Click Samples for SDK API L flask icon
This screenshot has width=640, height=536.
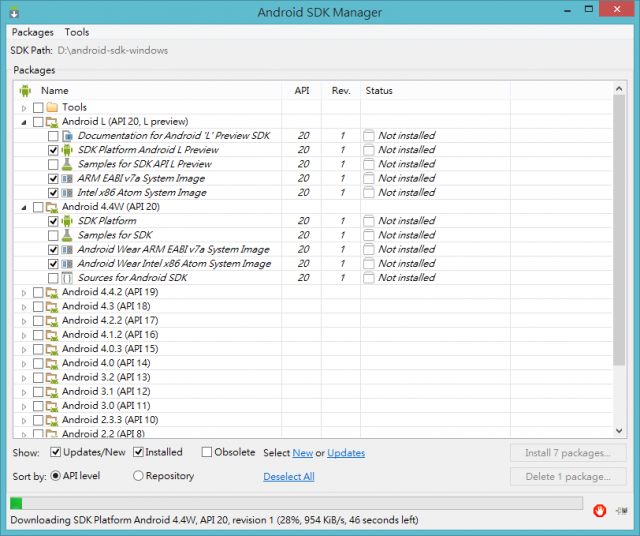click(67, 164)
